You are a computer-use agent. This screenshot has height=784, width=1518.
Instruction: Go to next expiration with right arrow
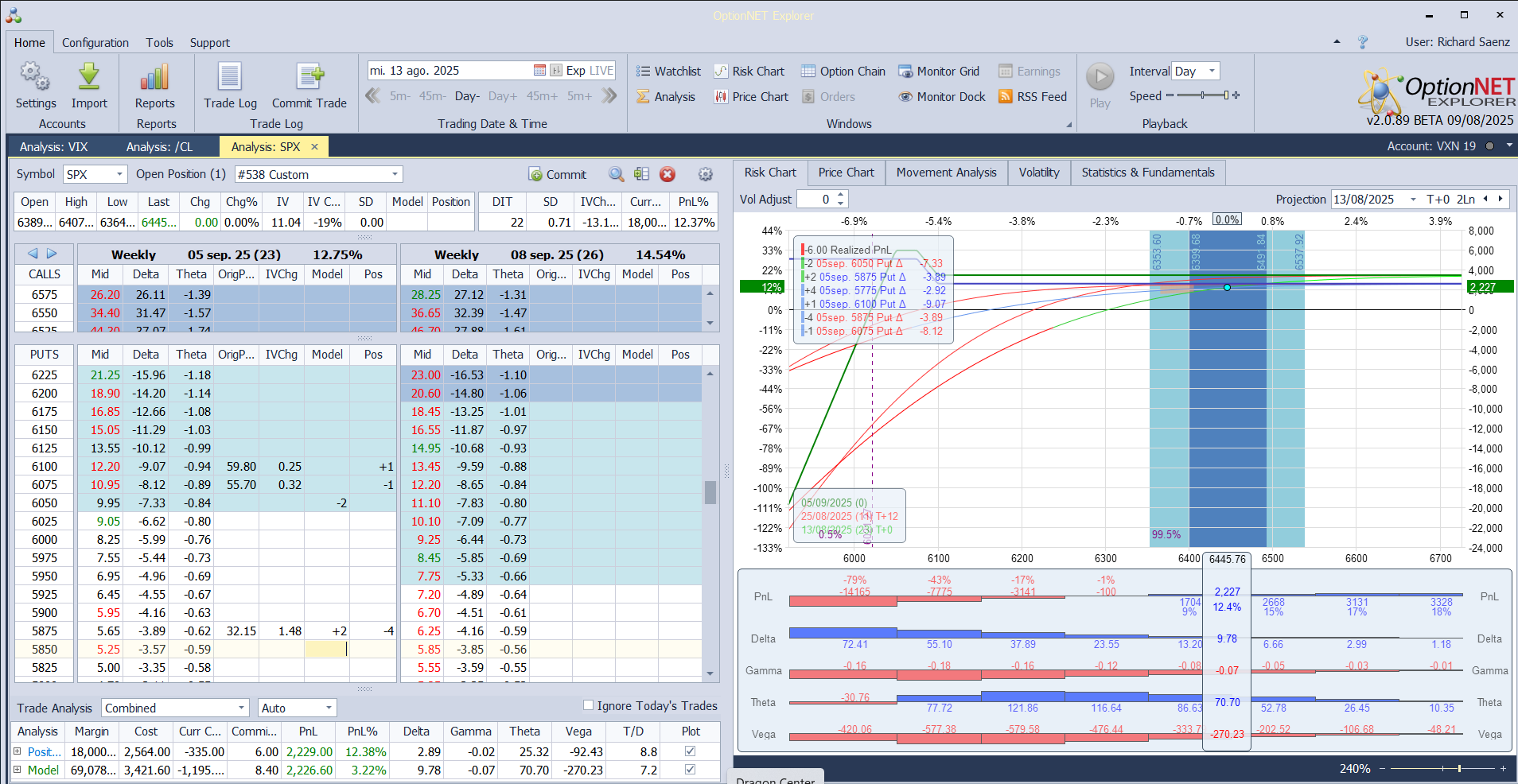(x=52, y=254)
